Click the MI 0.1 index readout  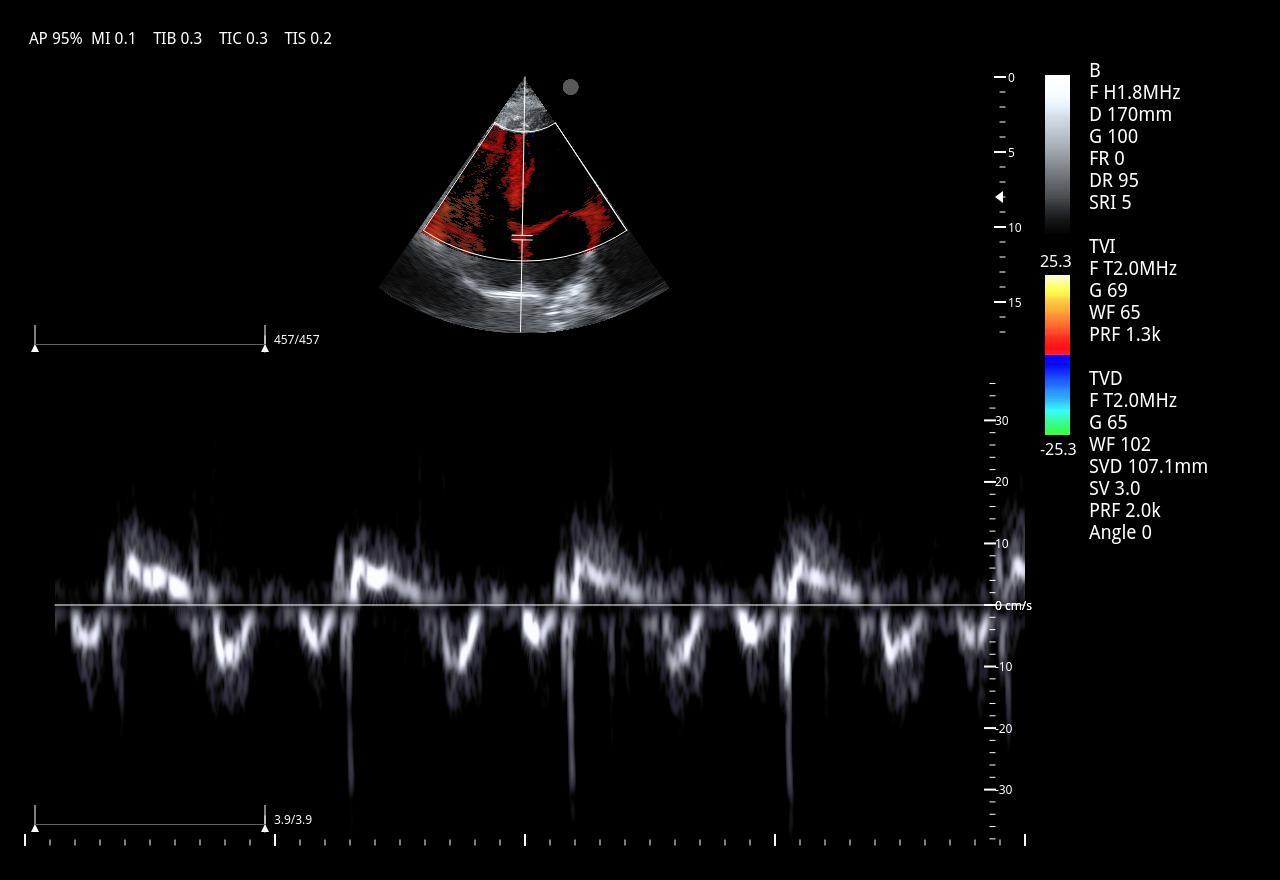(x=113, y=38)
